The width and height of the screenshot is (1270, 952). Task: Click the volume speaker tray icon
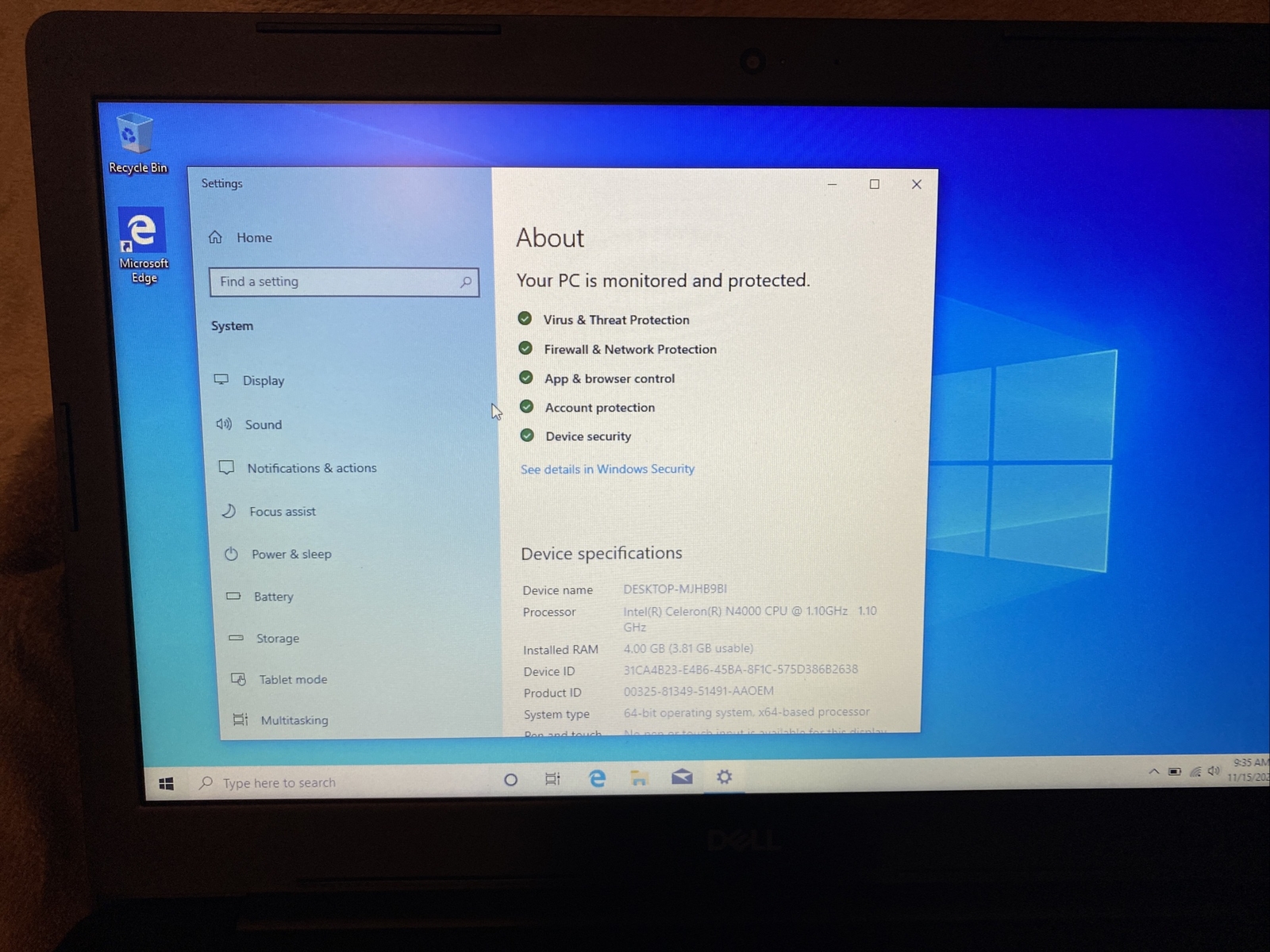coord(1214,770)
